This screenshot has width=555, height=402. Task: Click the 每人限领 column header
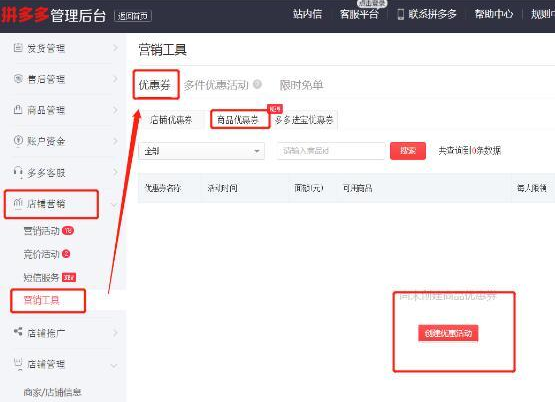click(532, 188)
